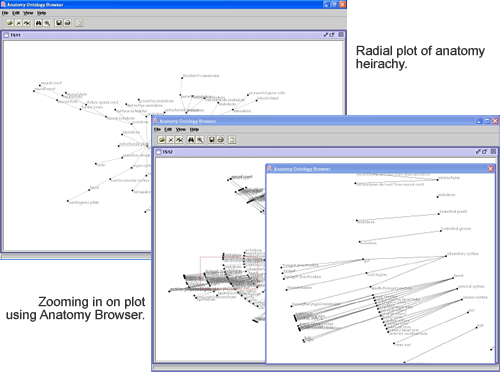Click document page icon in back window toolbar
Screen dimensions: 500x375
pos(79,23)
